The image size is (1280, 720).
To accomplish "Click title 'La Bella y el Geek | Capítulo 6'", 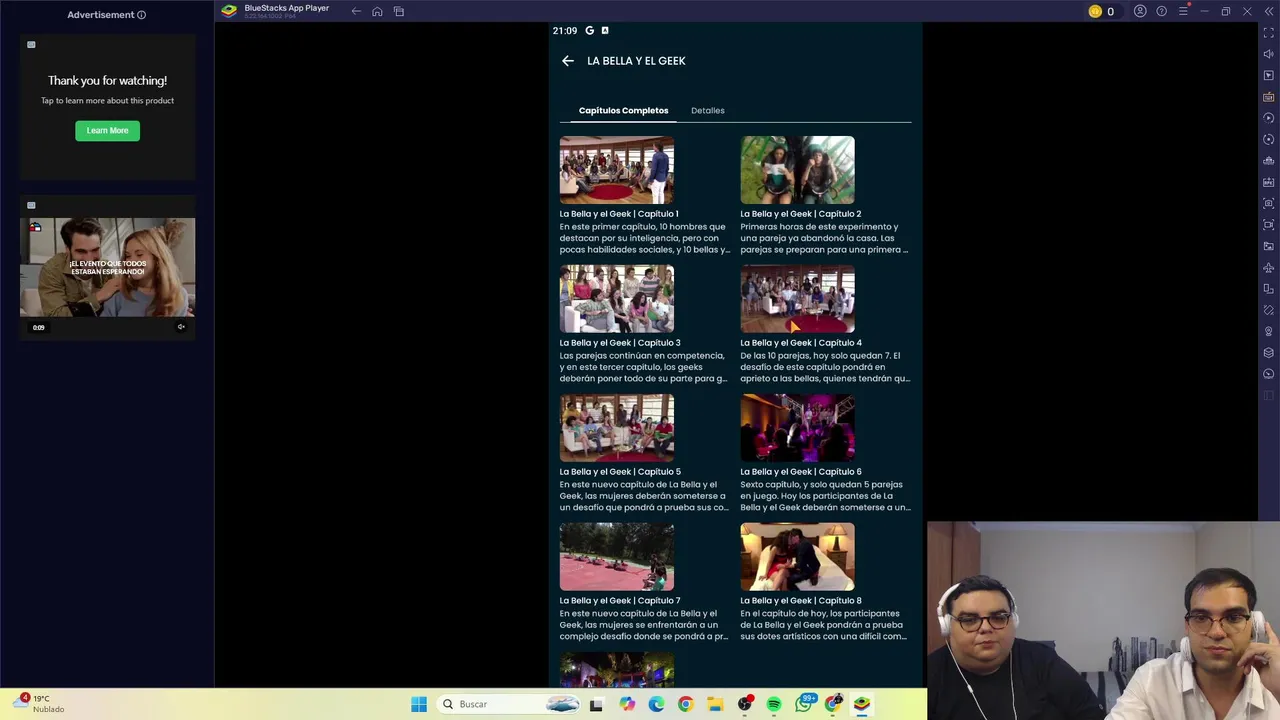I will click(x=801, y=472).
